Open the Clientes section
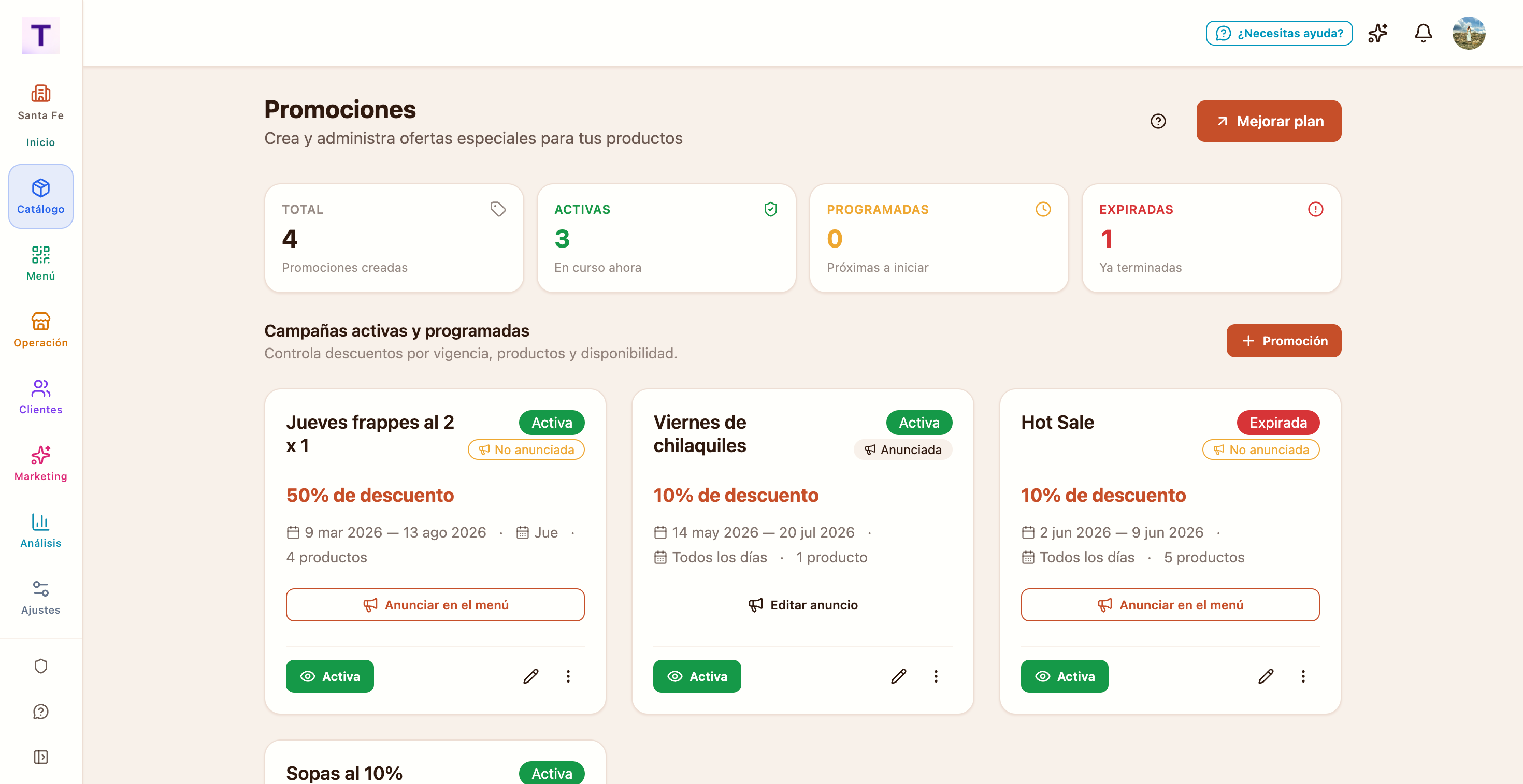Viewport: 1523px width, 784px height. [40, 397]
